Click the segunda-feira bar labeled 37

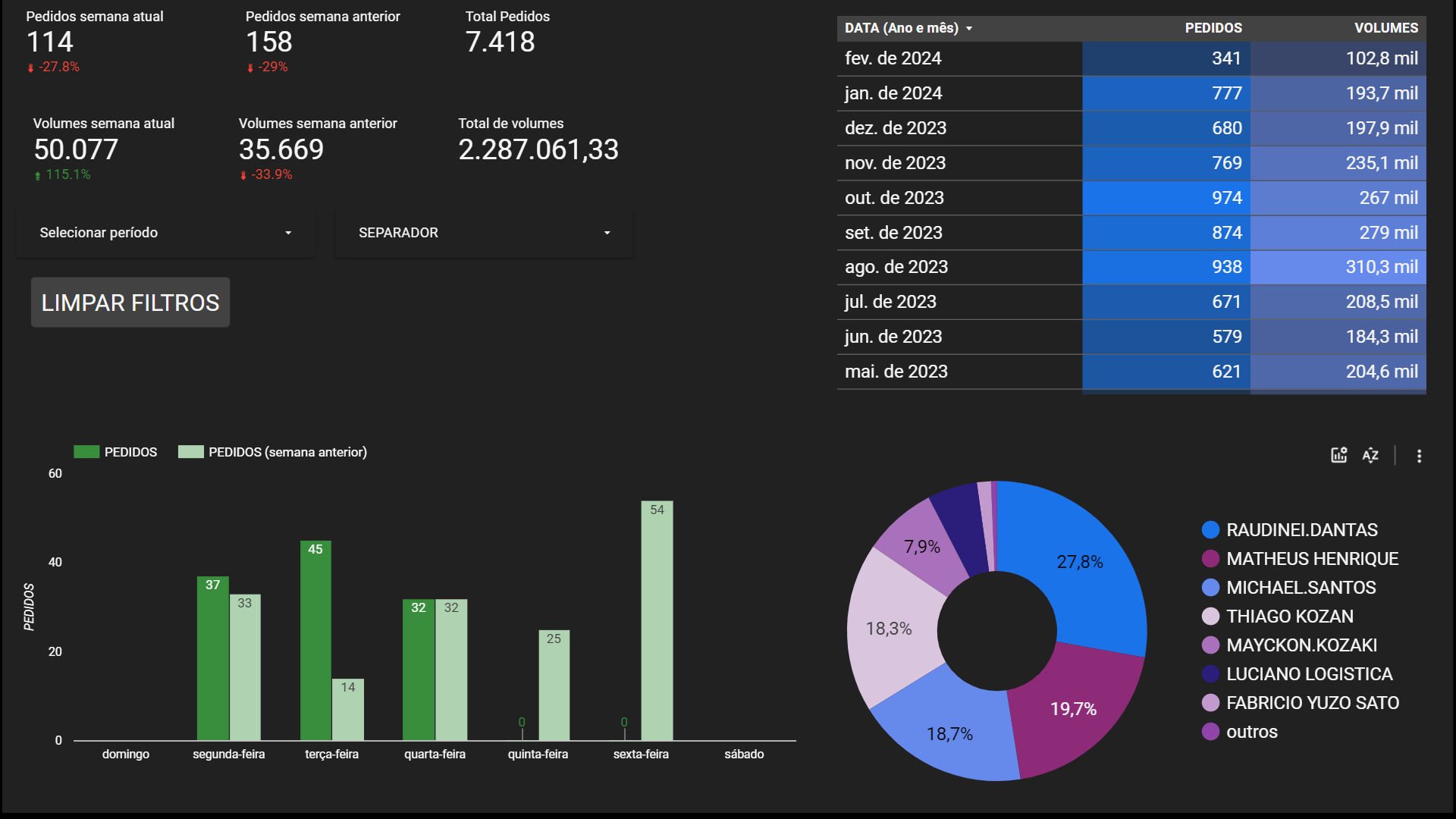213,658
